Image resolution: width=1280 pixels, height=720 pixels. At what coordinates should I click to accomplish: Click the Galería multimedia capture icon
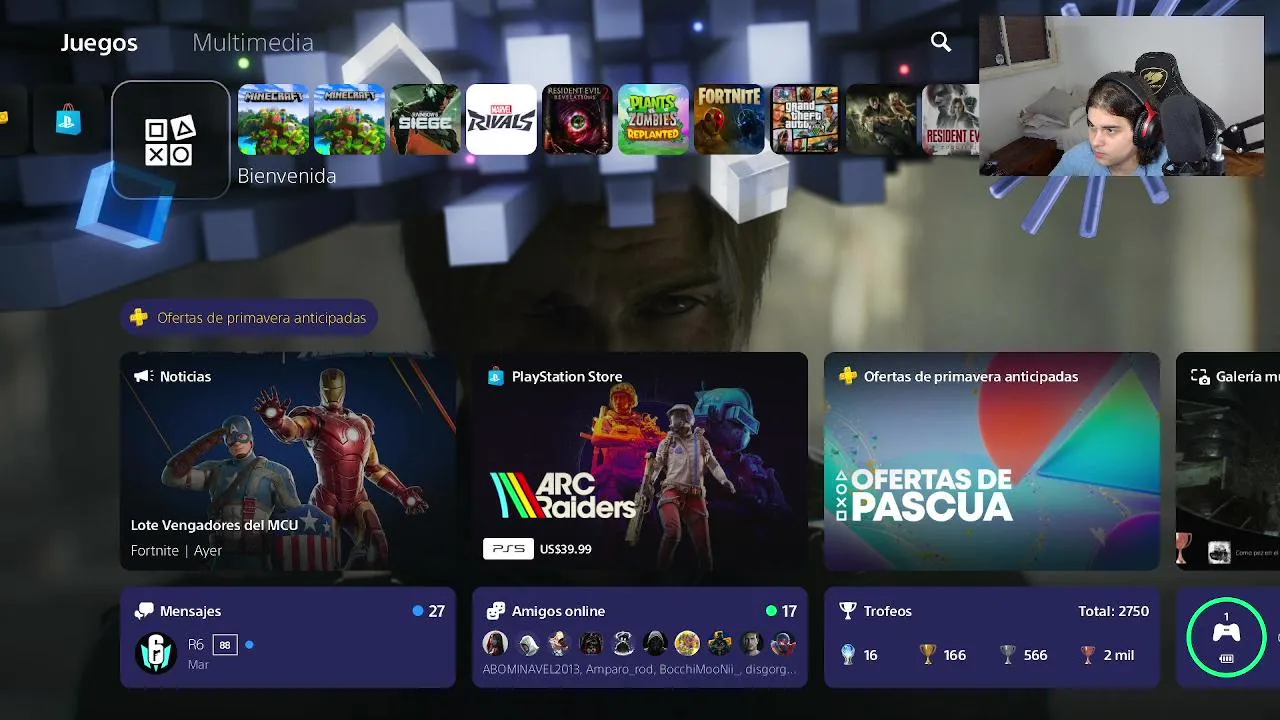click(1200, 376)
